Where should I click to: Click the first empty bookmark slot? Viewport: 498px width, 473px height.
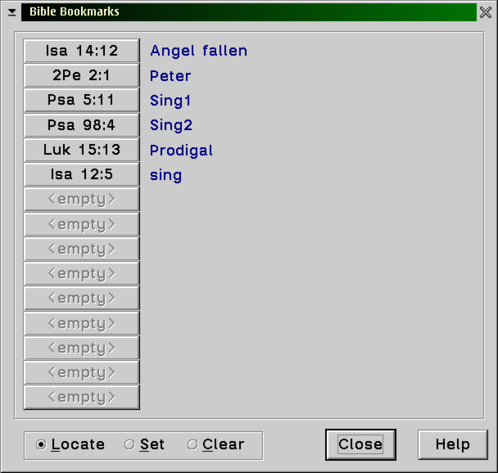82,199
